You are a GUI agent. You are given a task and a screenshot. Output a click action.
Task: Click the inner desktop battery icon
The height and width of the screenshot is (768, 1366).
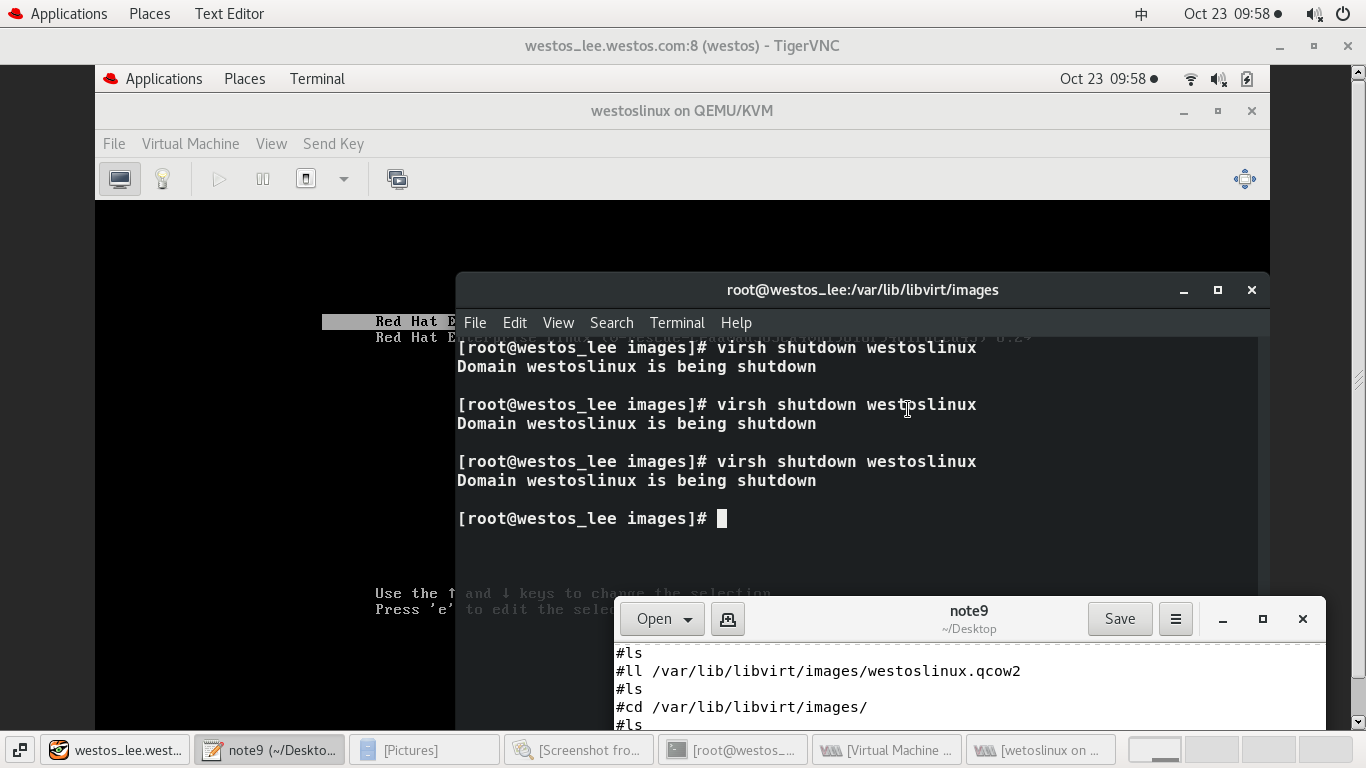pos(1247,79)
